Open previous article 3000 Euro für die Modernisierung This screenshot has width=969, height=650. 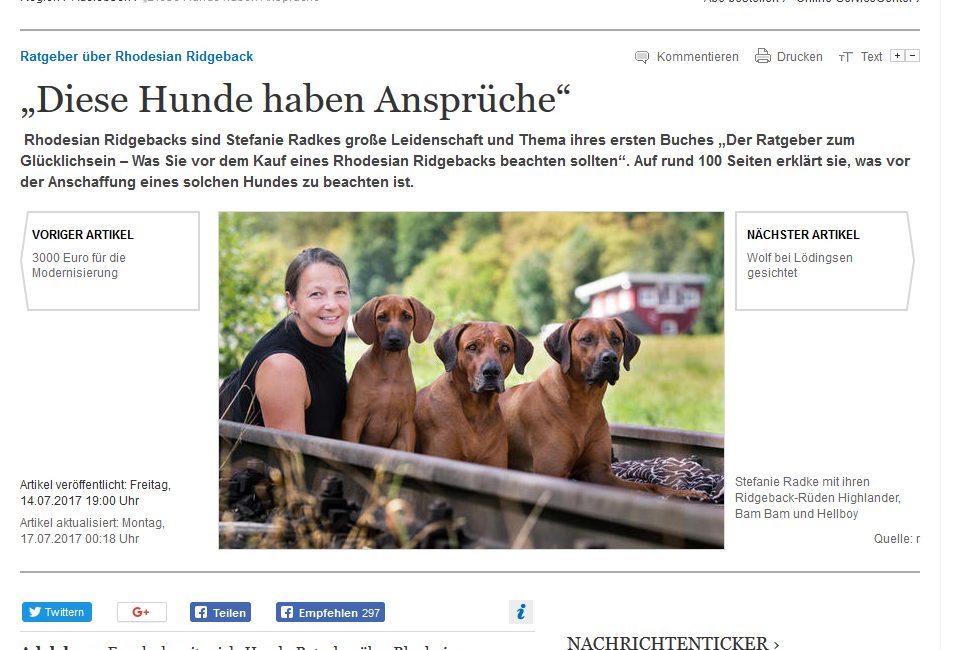78,265
